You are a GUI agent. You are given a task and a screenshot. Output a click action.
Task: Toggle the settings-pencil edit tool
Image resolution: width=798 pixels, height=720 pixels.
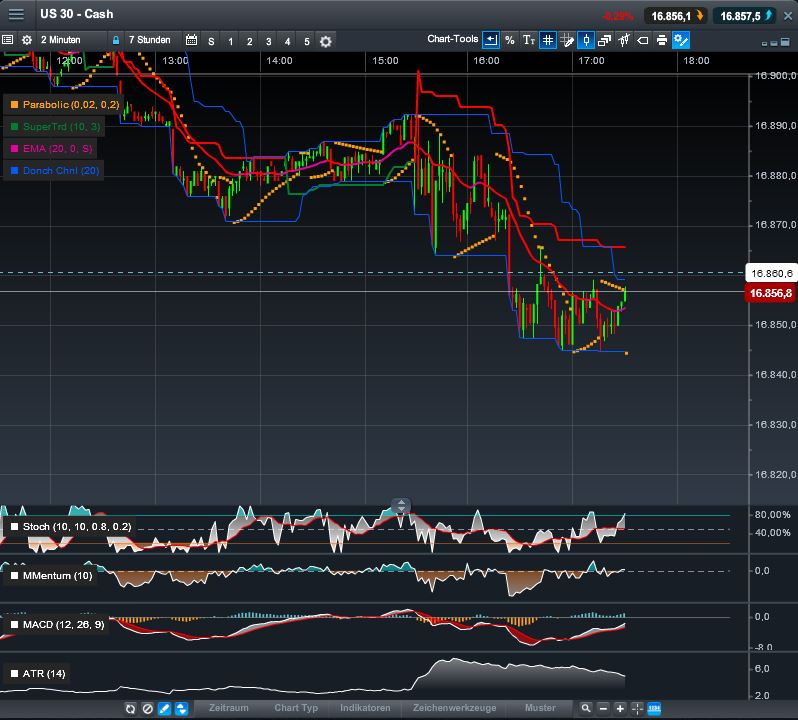(x=681, y=40)
